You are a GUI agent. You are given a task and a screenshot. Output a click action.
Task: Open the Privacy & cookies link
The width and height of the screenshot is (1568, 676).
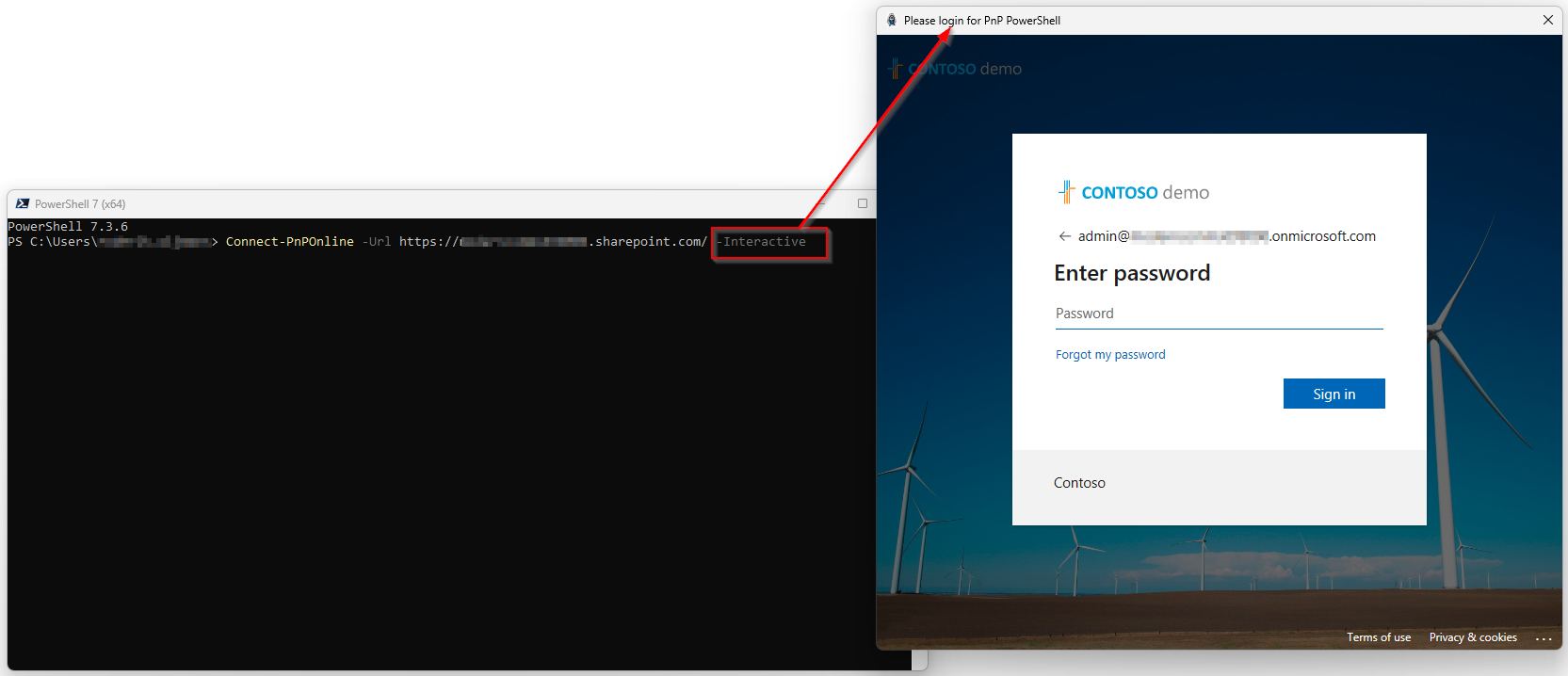click(x=1472, y=637)
